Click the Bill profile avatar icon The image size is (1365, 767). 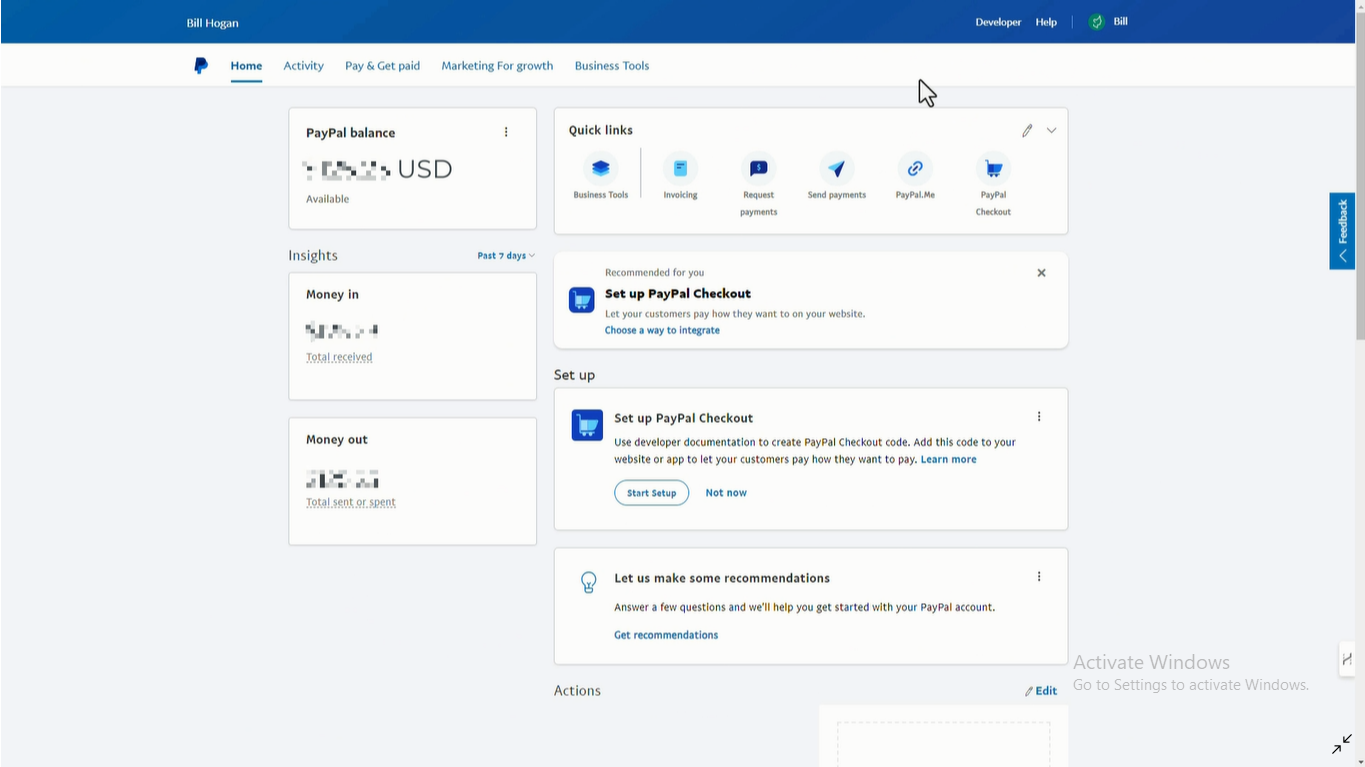point(1097,22)
